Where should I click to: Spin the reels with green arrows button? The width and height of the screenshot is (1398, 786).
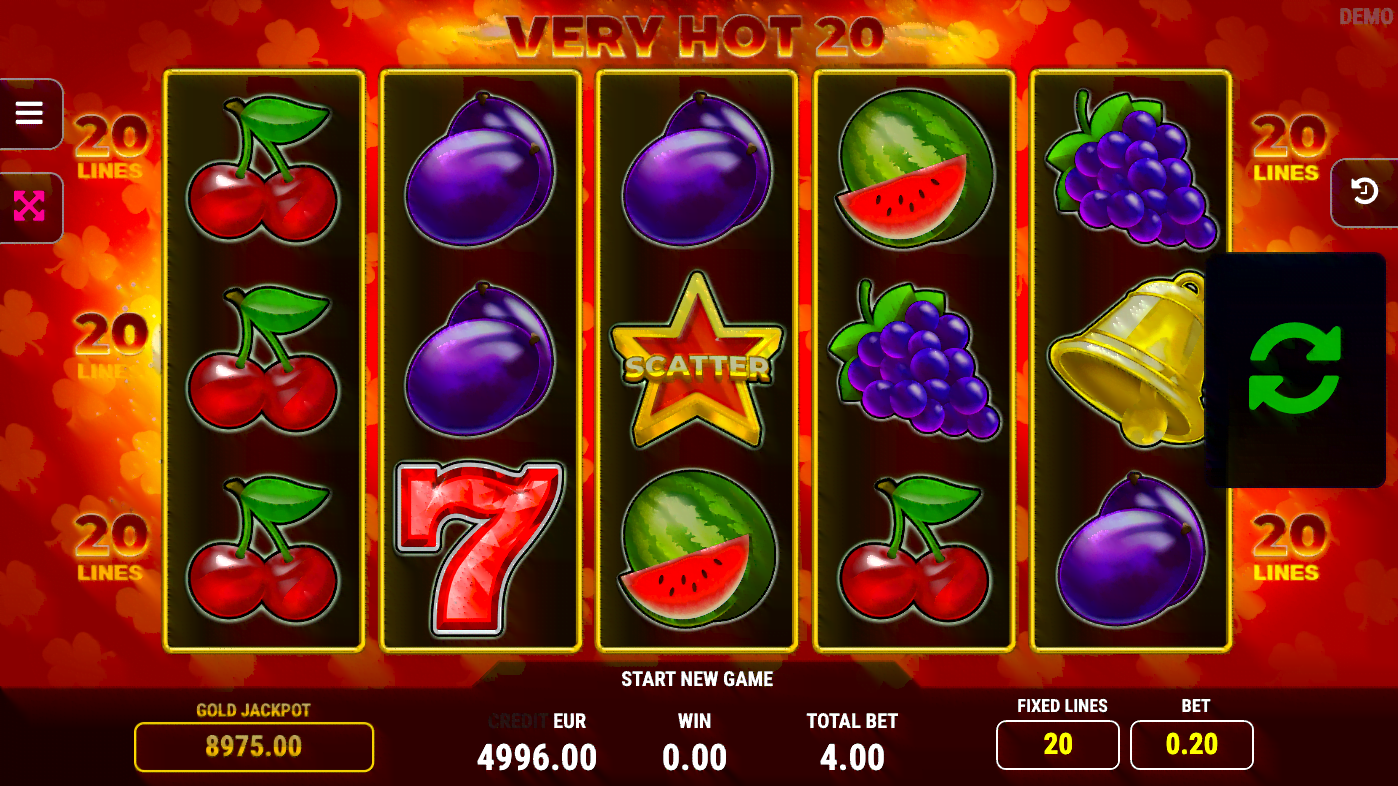(1294, 368)
